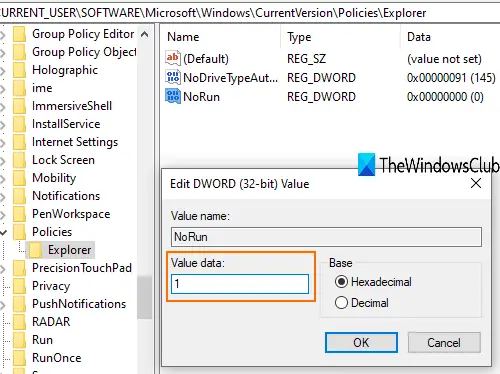The width and height of the screenshot is (500, 374).
Task: Click the InstallService folder icon
Action: tap(19, 124)
